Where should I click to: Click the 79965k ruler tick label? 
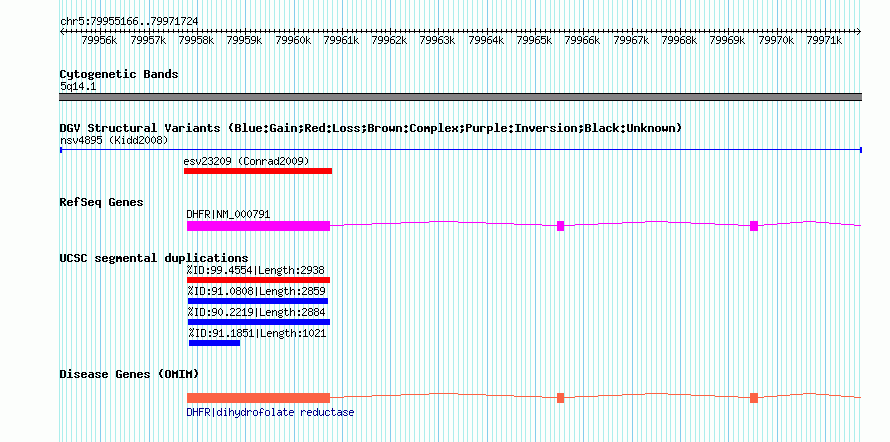(x=534, y=40)
